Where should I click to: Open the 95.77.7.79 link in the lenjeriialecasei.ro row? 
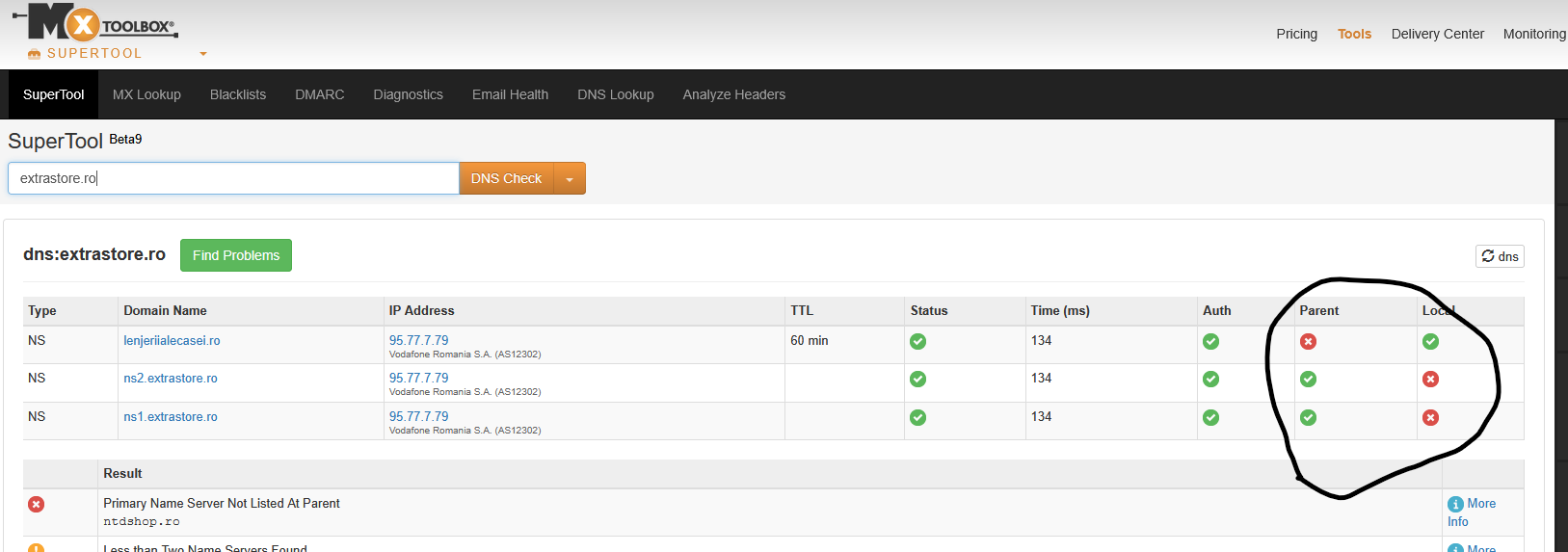418,340
